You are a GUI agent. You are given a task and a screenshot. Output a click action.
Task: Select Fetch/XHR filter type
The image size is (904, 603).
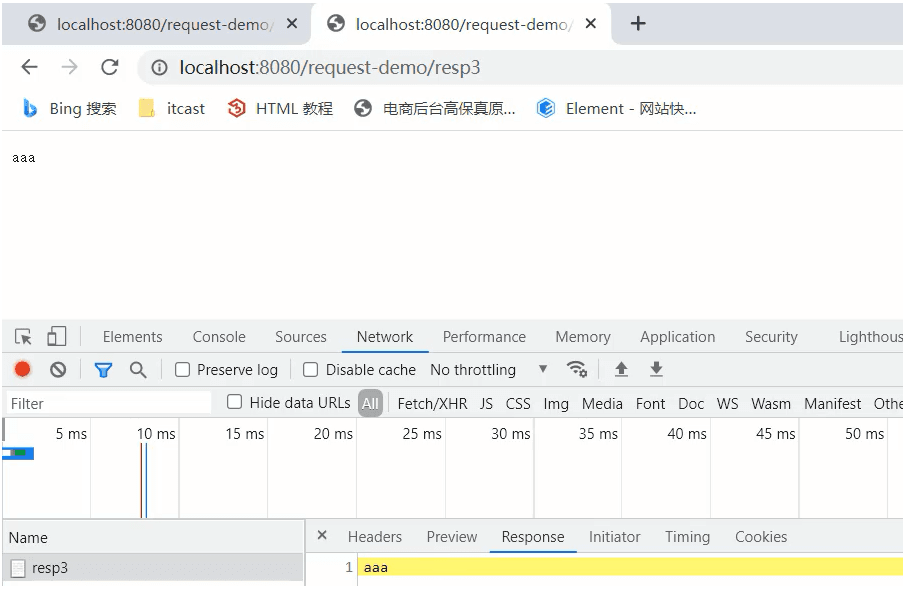point(432,404)
